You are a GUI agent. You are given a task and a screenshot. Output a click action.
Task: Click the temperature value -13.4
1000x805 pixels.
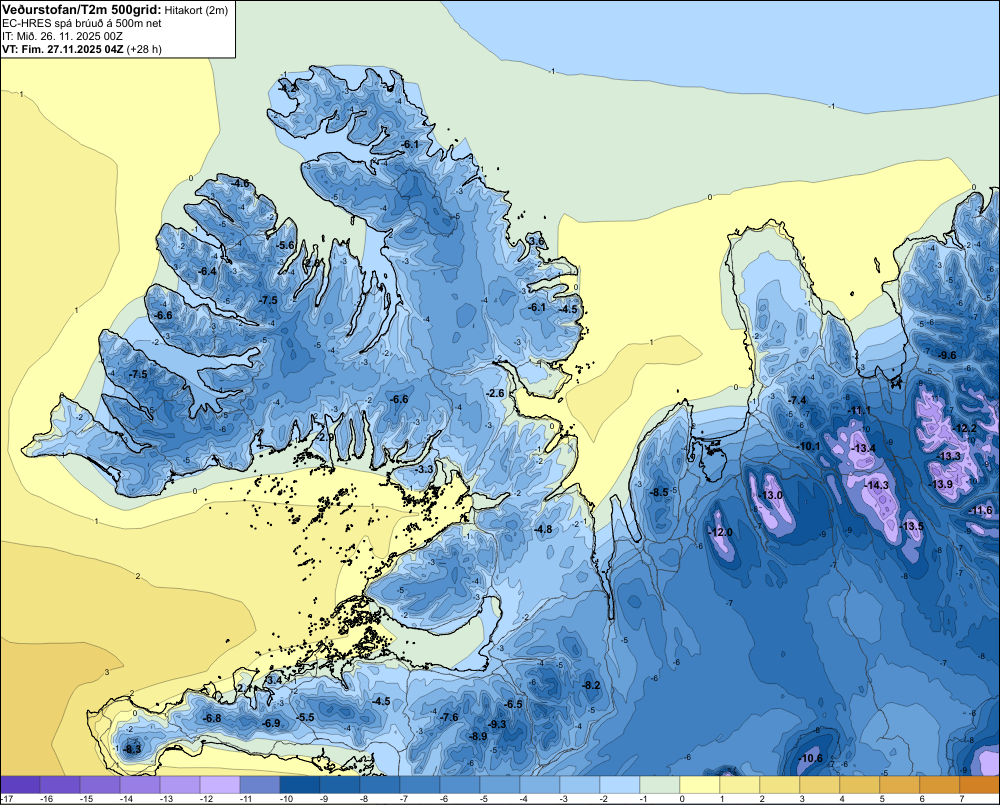pos(865,448)
